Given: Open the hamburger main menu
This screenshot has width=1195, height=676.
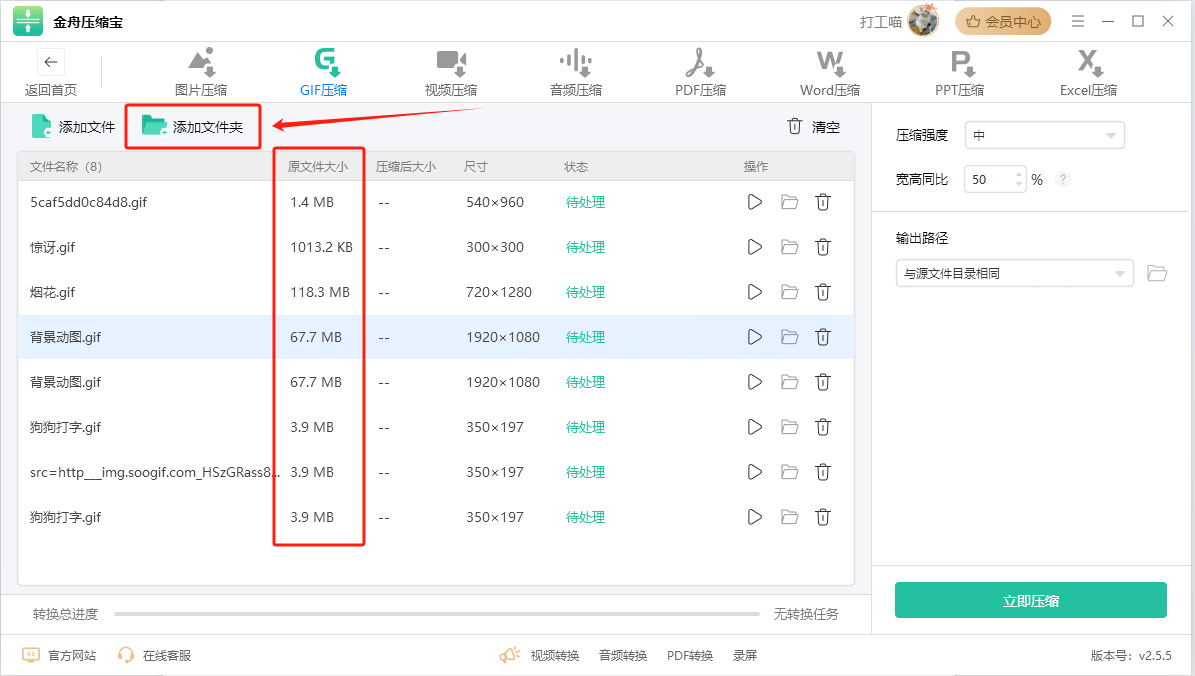Looking at the screenshot, I should [x=1077, y=21].
